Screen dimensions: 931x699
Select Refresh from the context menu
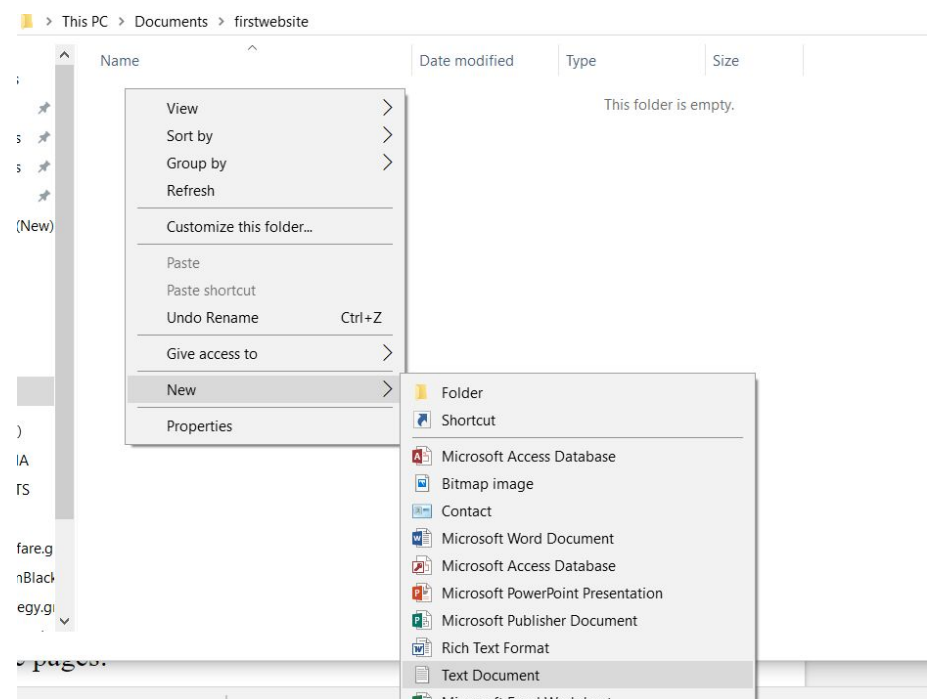[190, 190]
